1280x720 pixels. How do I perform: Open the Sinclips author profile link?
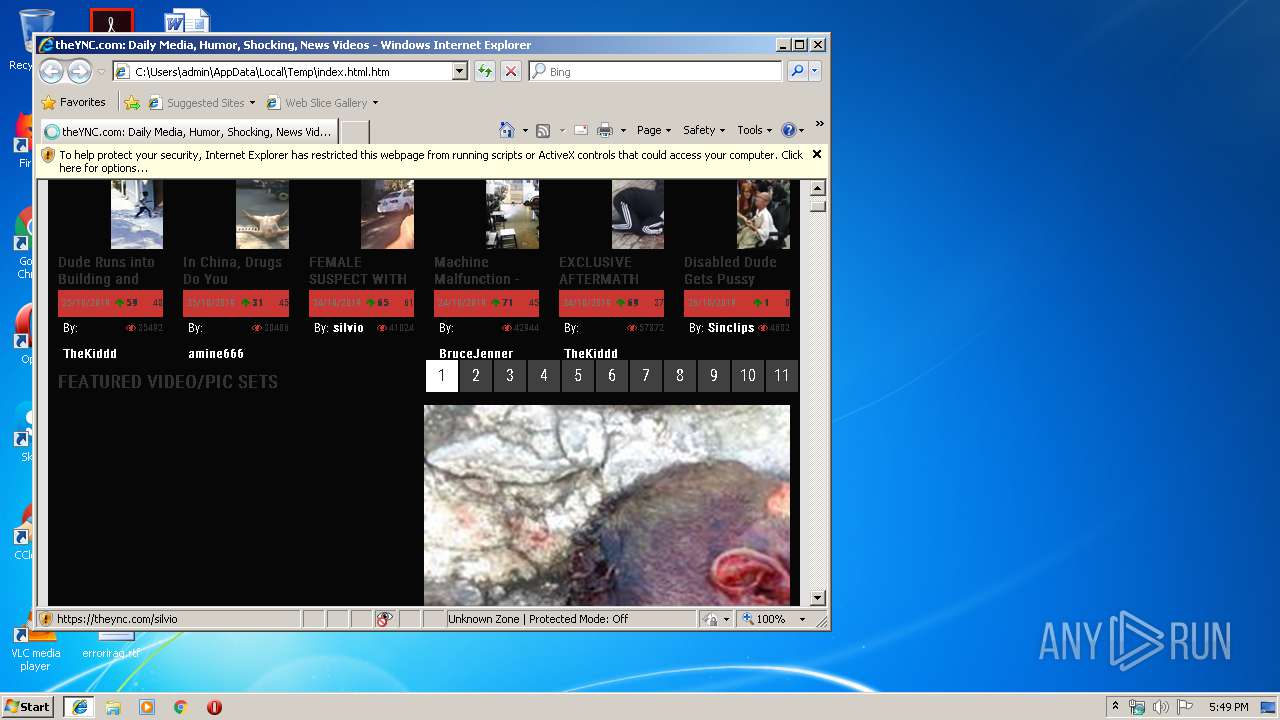pyautogui.click(x=731, y=328)
